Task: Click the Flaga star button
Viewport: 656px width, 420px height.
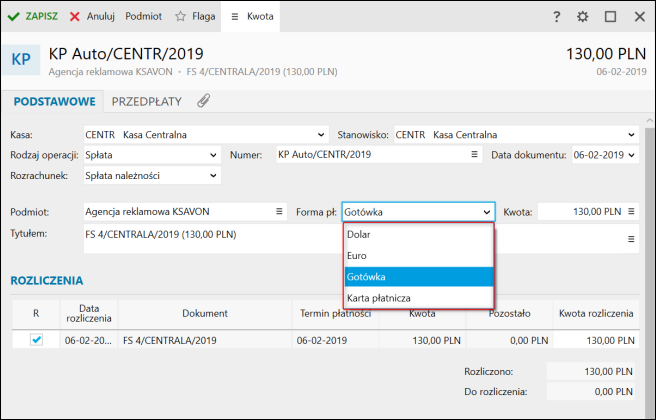Action: click(x=194, y=17)
